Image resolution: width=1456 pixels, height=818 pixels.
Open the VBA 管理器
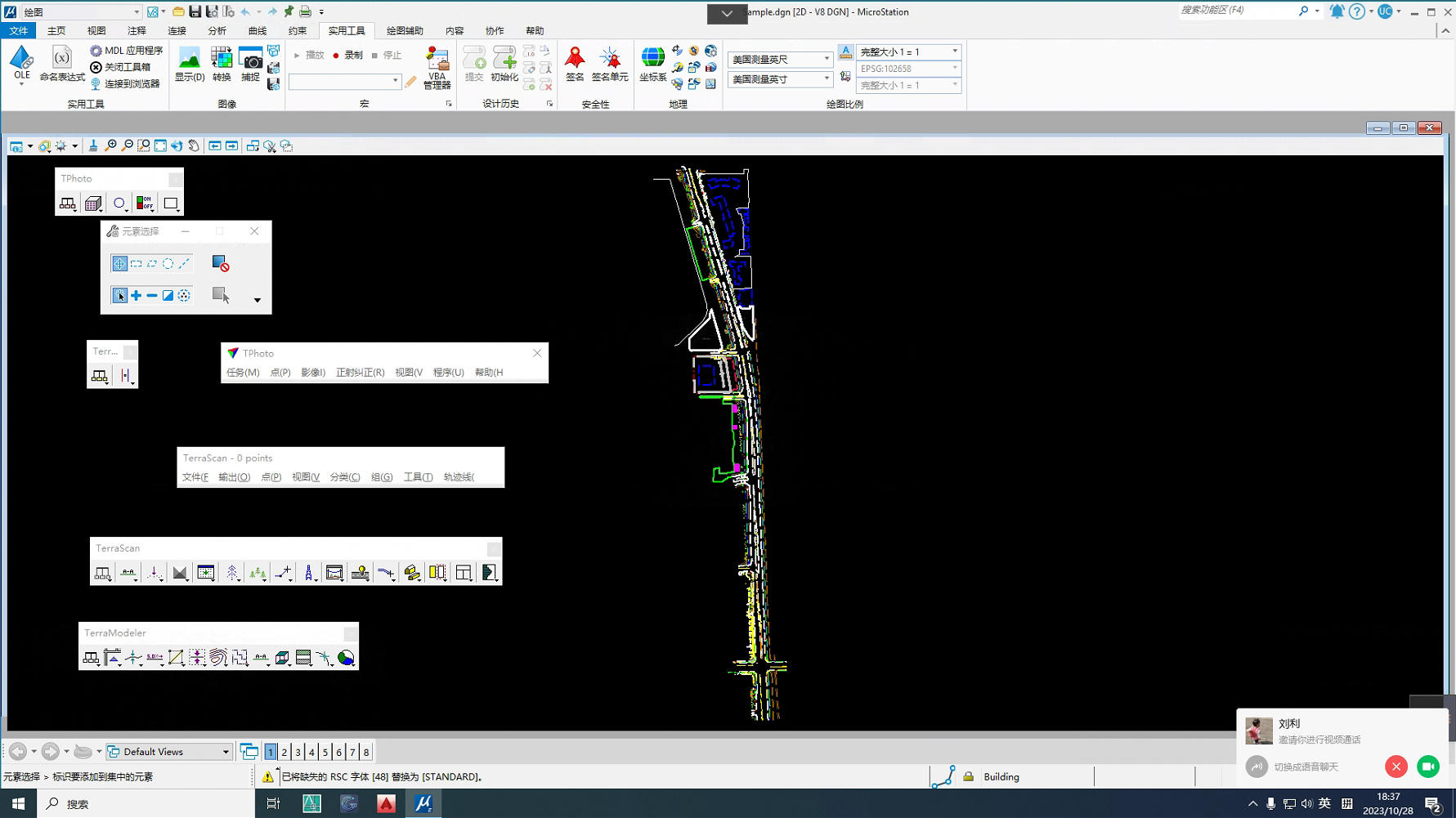point(437,67)
